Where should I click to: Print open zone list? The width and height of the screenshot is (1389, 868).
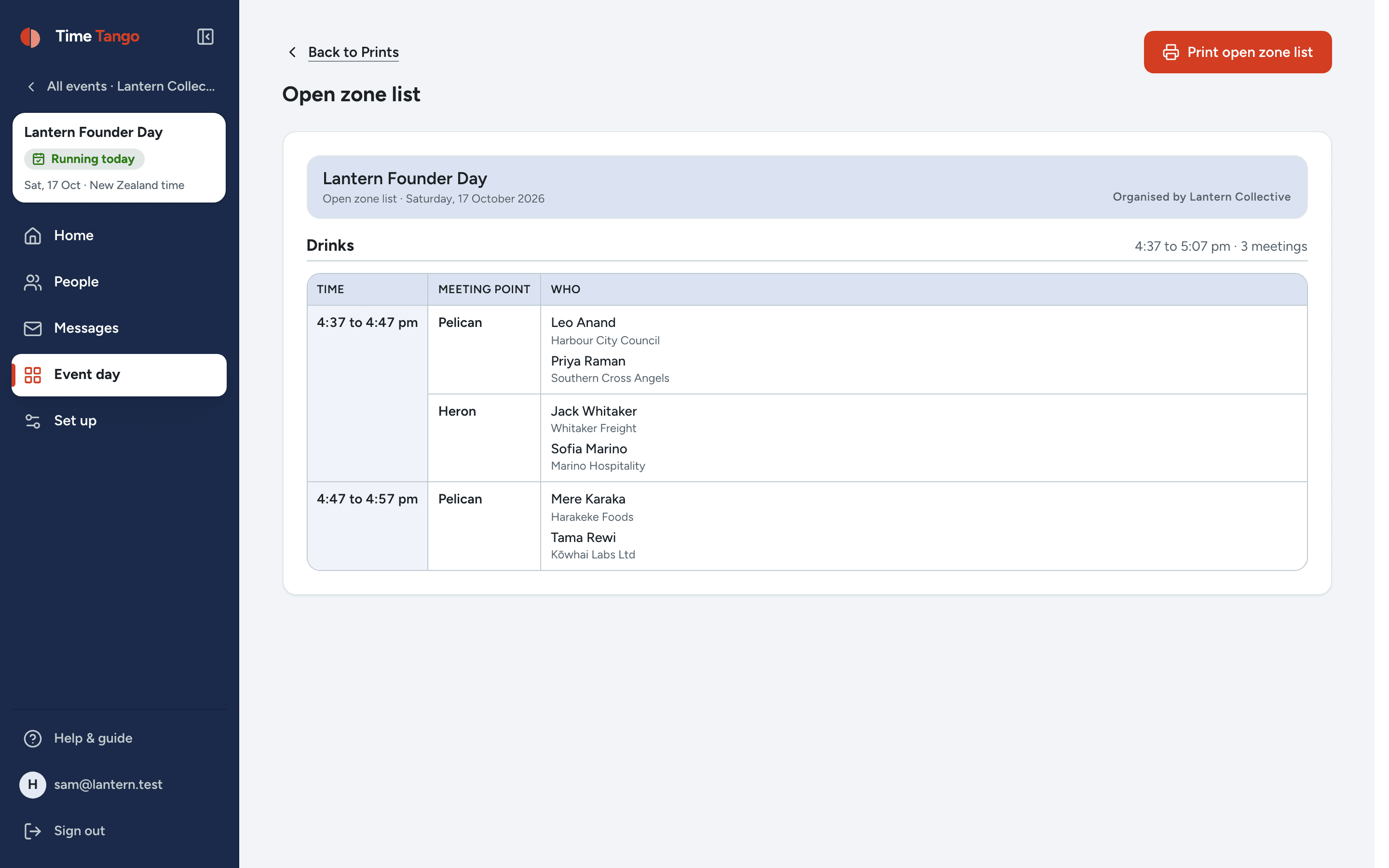pos(1238,52)
